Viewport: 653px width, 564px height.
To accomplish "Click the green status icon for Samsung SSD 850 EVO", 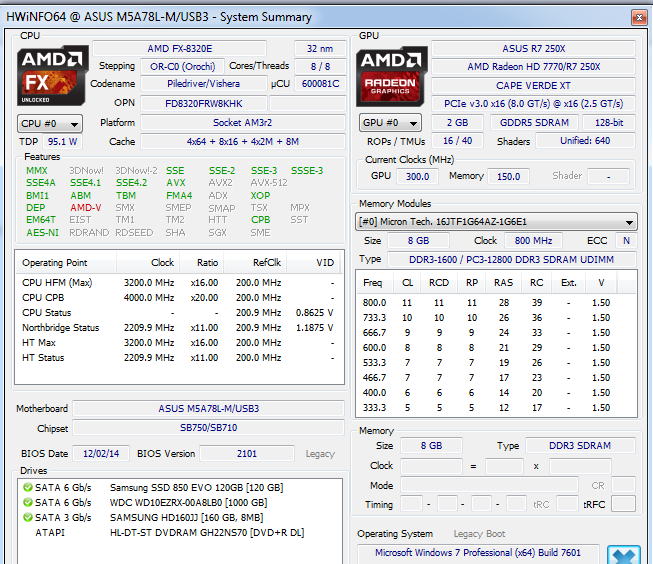I will [x=28, y=487].
